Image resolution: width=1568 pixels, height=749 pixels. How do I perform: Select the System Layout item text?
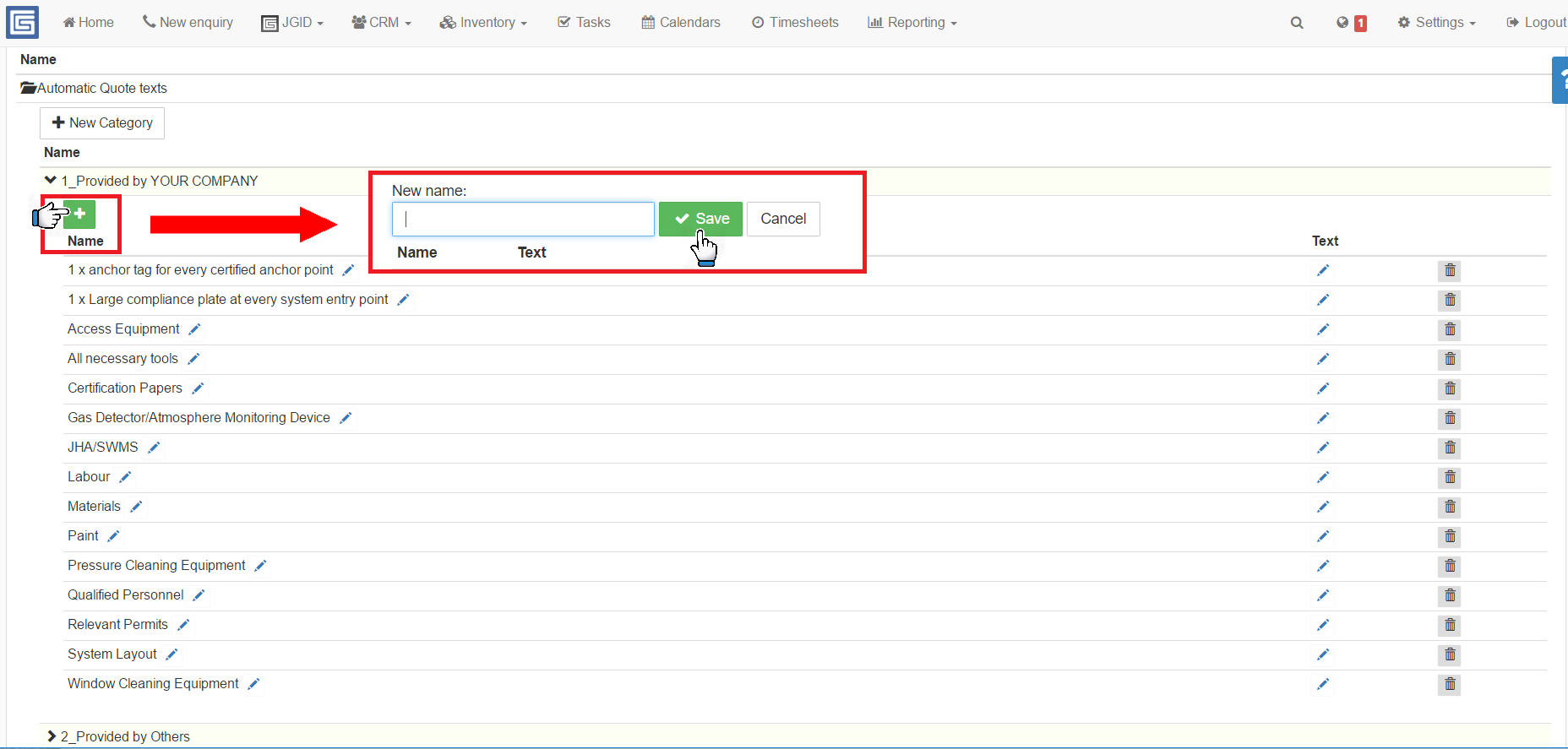[x=112, y=654]
